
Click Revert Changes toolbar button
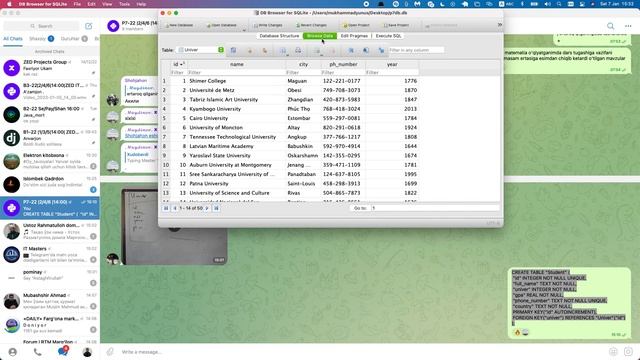[x=311, y=25]
